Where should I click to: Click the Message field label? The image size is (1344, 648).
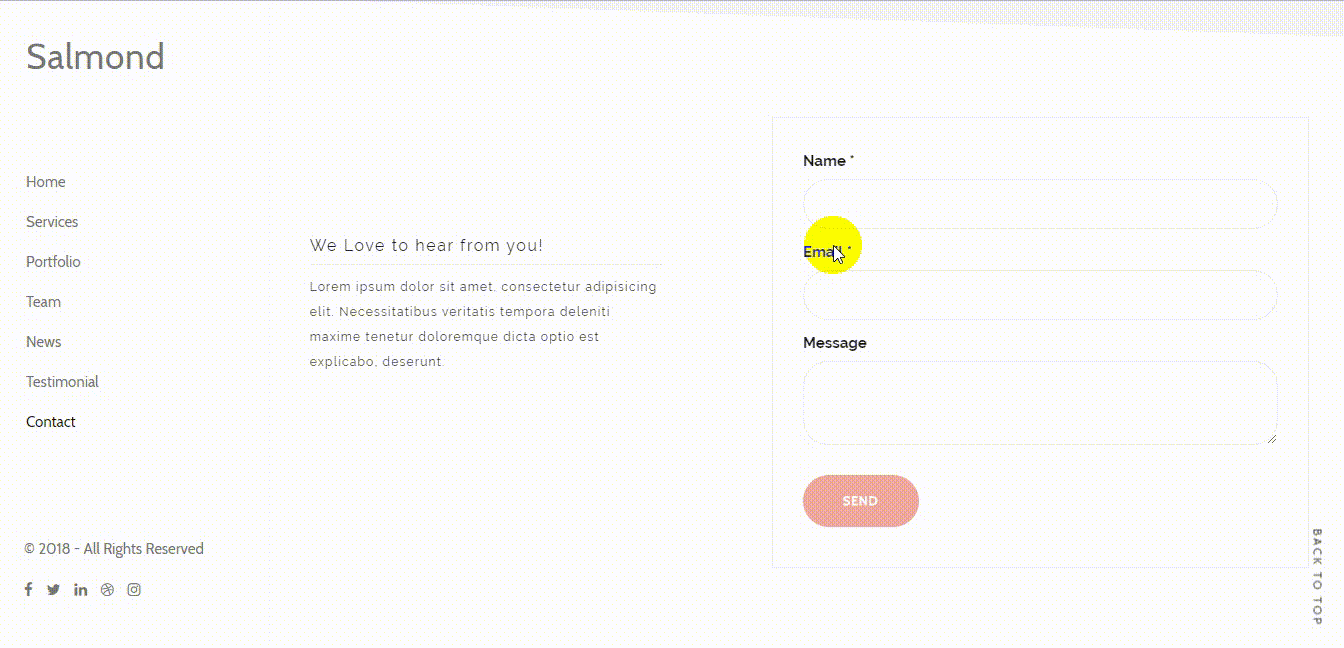835,343
